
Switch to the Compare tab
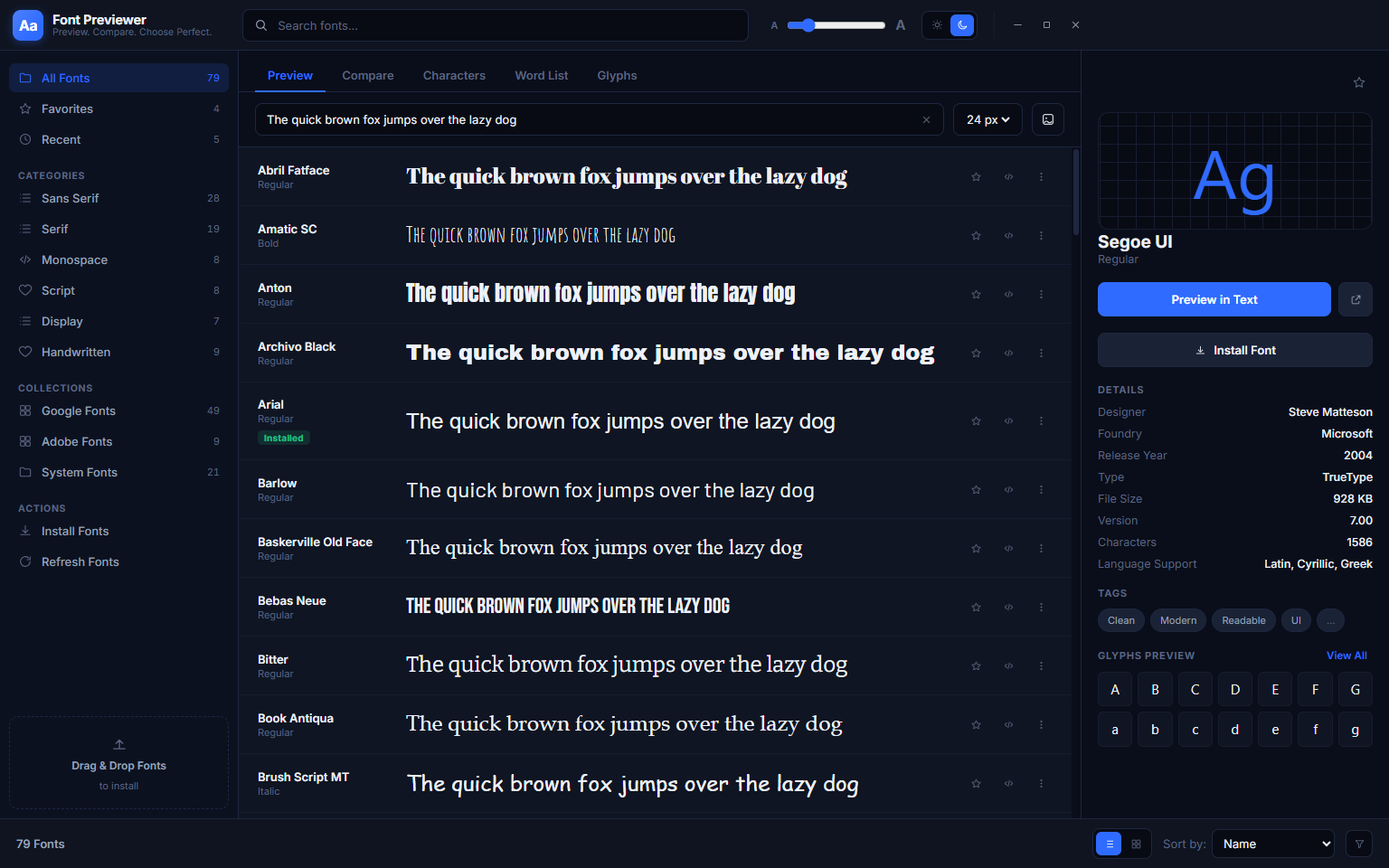click(x=368, y=76)
